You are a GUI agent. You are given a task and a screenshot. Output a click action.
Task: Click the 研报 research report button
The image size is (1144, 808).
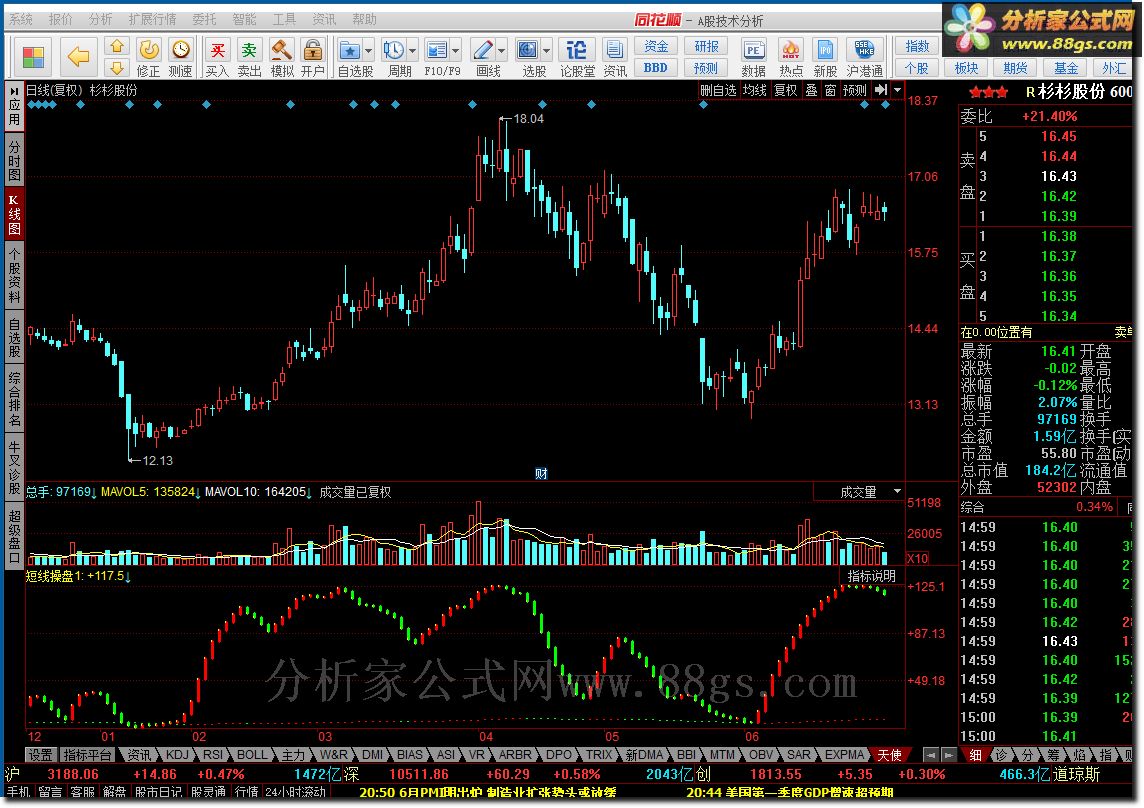point(706,46)
